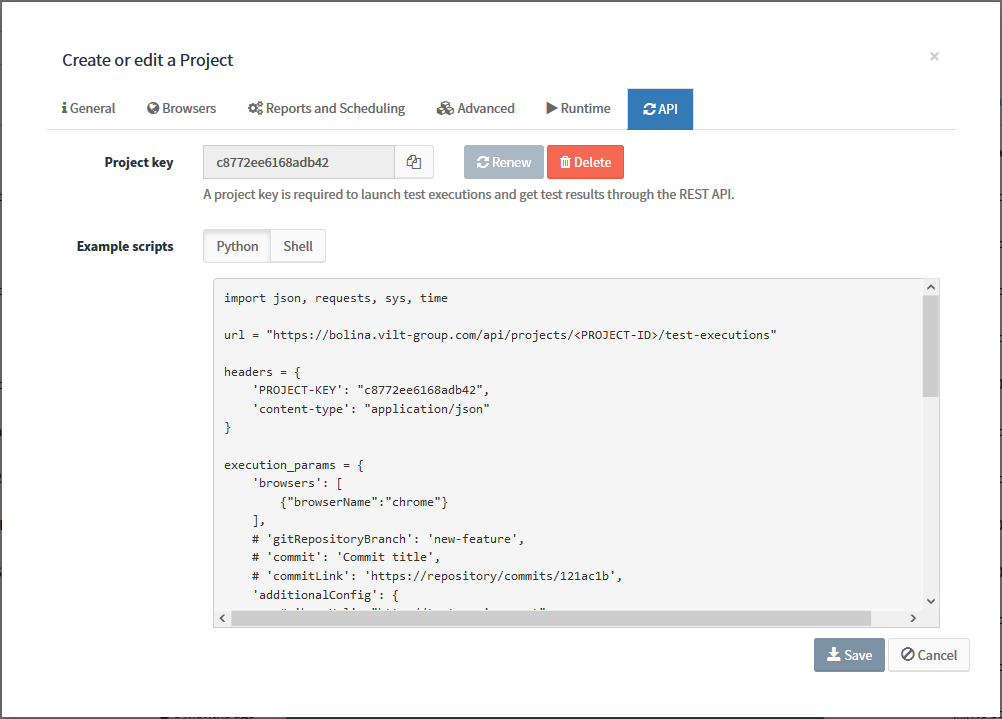The image size is (1002, 719).
Task: Click the code scroll left arrow
Action: pyautogui.click(x=222, y=618)
